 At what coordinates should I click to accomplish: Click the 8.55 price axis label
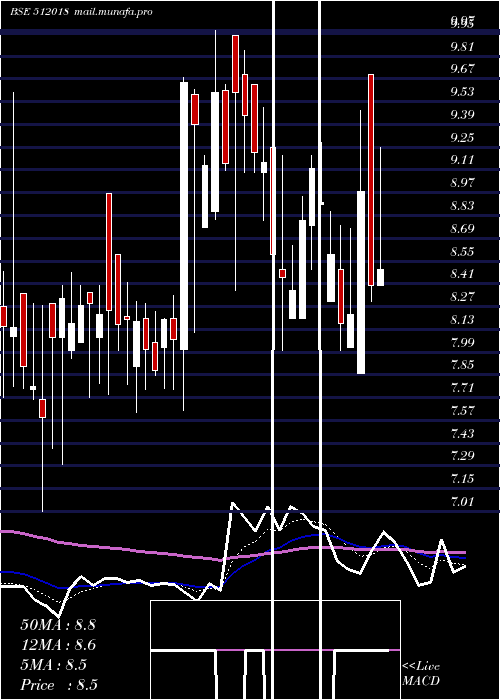pyautogui.click(x=462, y=251)
